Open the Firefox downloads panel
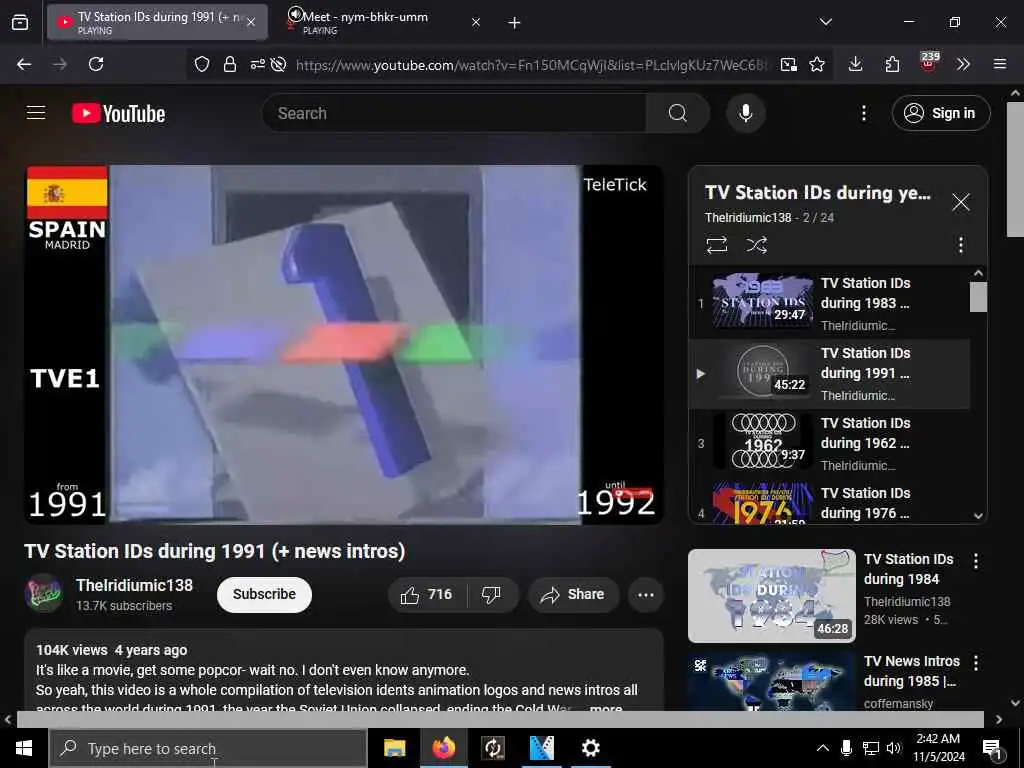The width and height of the screenshot is (1024, 768). pyautogui.click(x=856, y=64)
